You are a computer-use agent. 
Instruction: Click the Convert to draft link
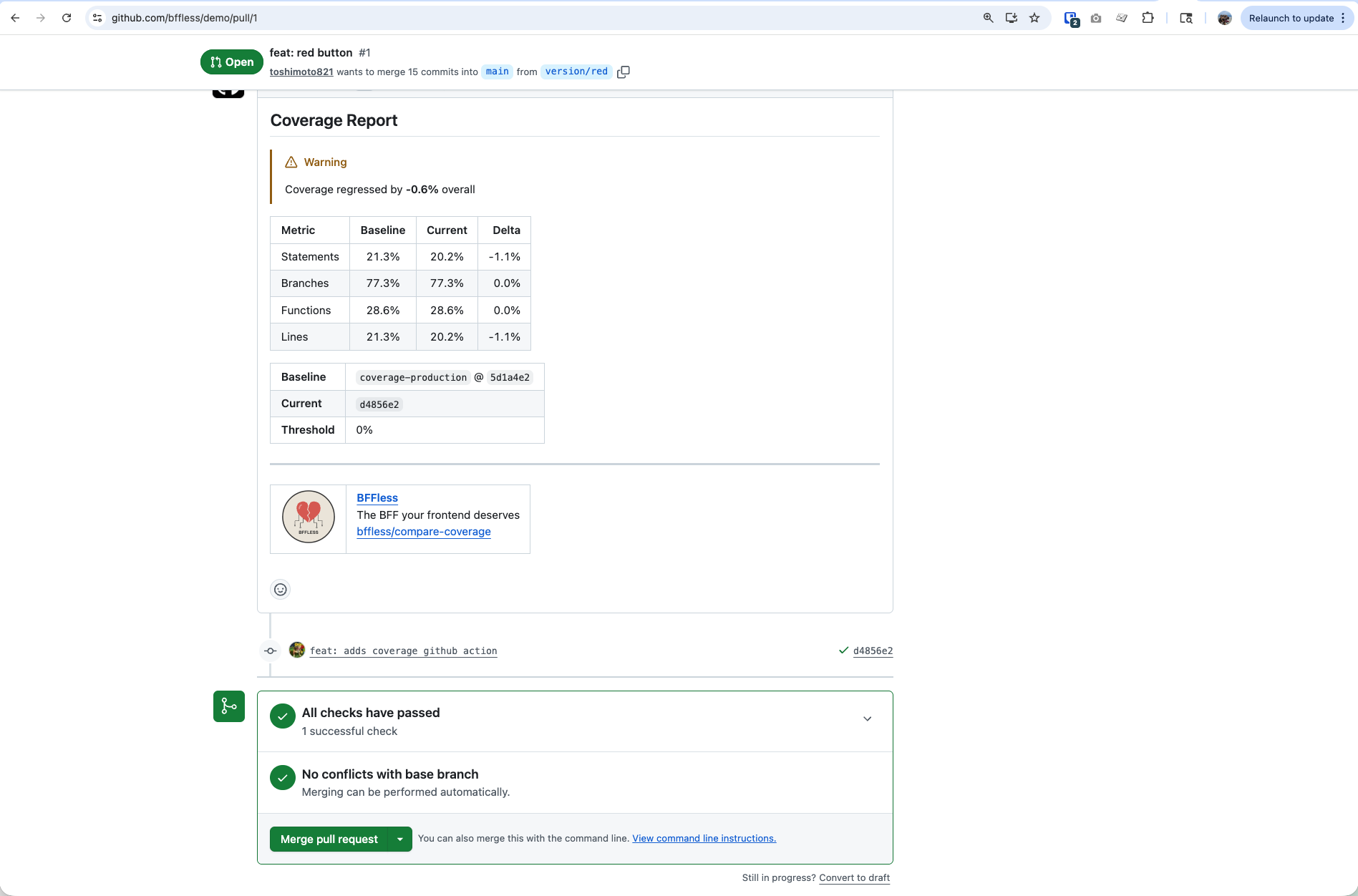pos(854,878)
